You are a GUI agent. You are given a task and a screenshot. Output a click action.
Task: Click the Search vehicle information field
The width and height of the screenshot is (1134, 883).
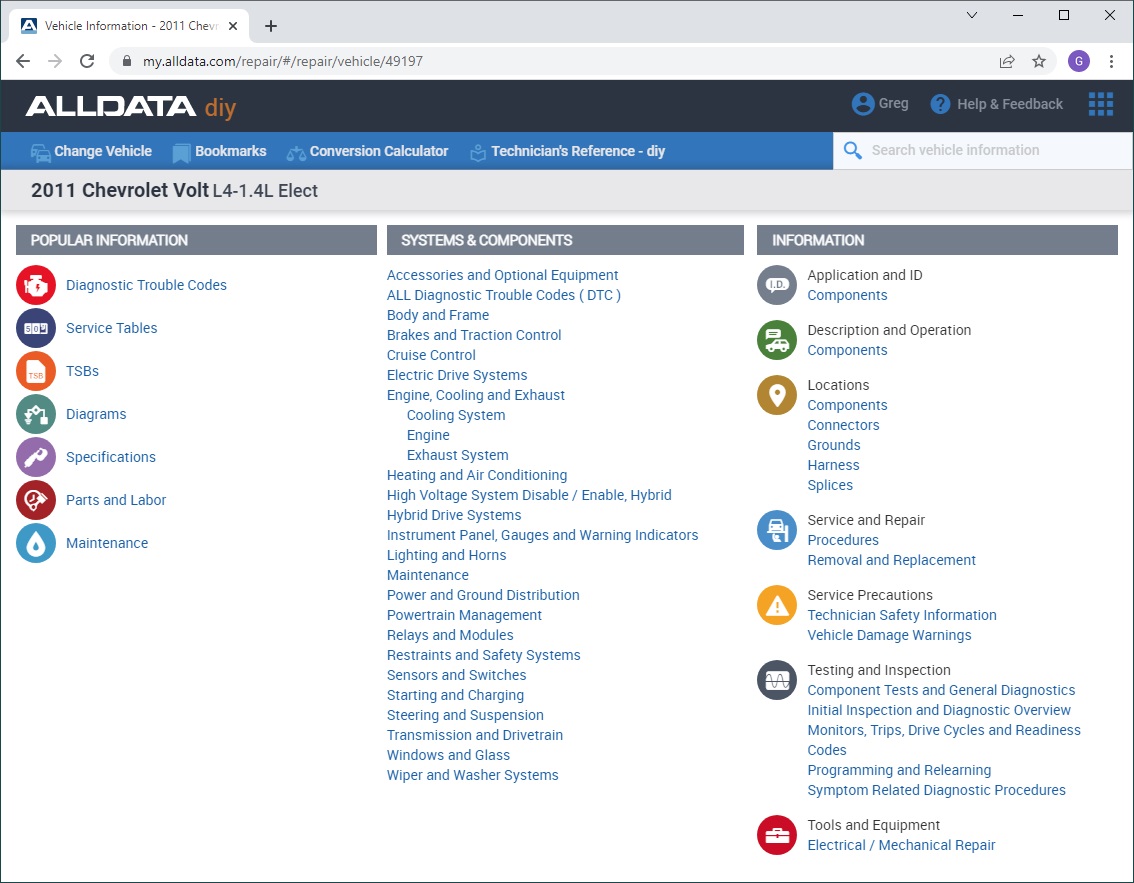(x=980, y=151)
